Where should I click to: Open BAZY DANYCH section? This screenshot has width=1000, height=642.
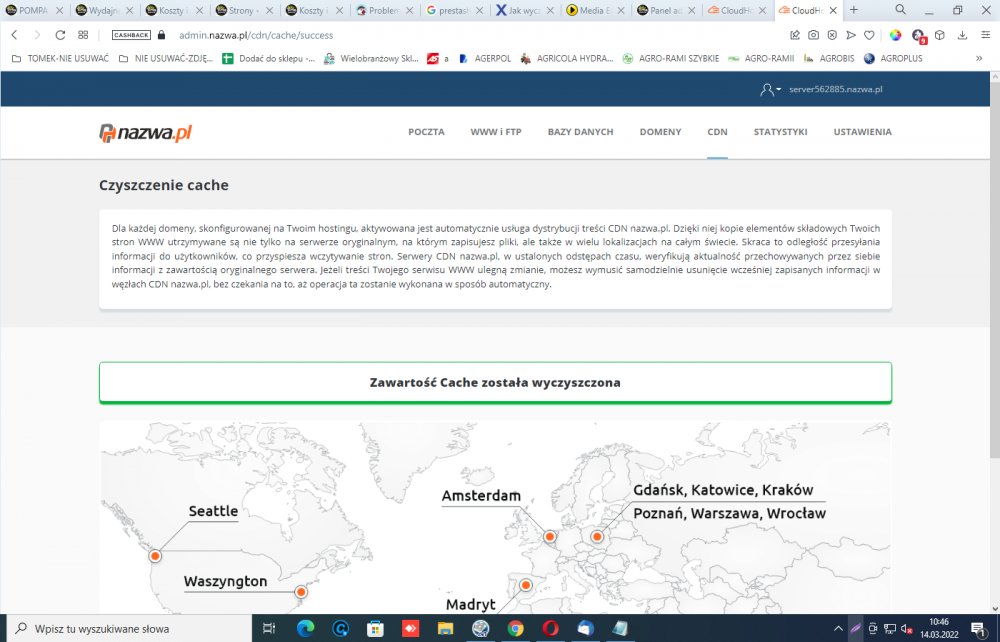[x=580, y=132]
